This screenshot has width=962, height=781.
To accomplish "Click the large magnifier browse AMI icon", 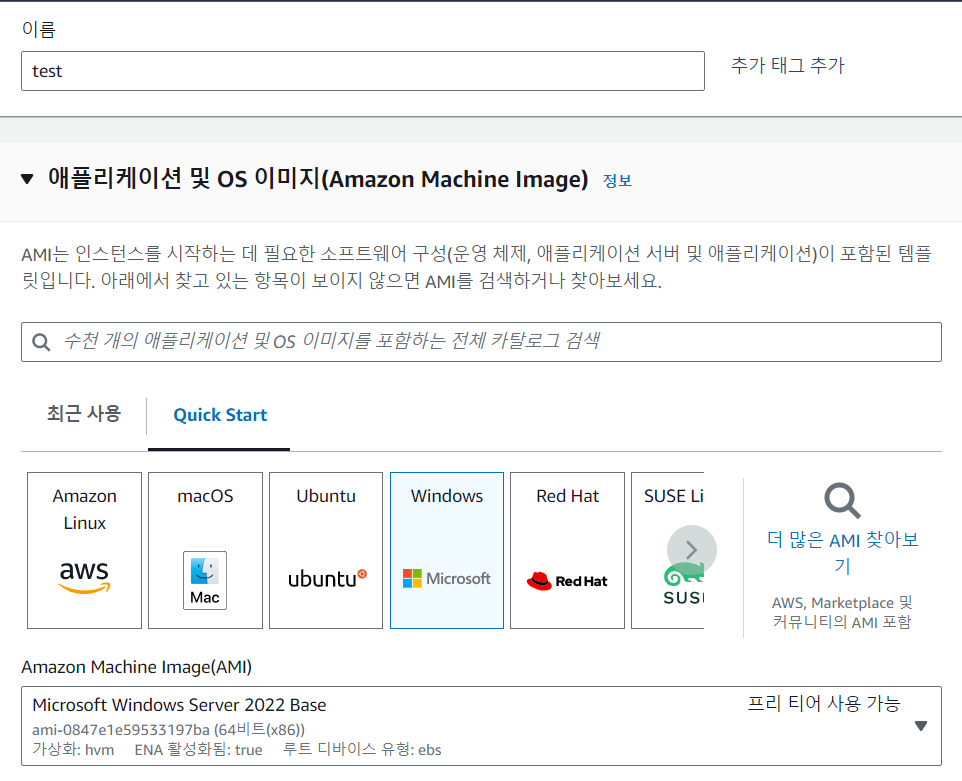I will click(x=842, y=501).
